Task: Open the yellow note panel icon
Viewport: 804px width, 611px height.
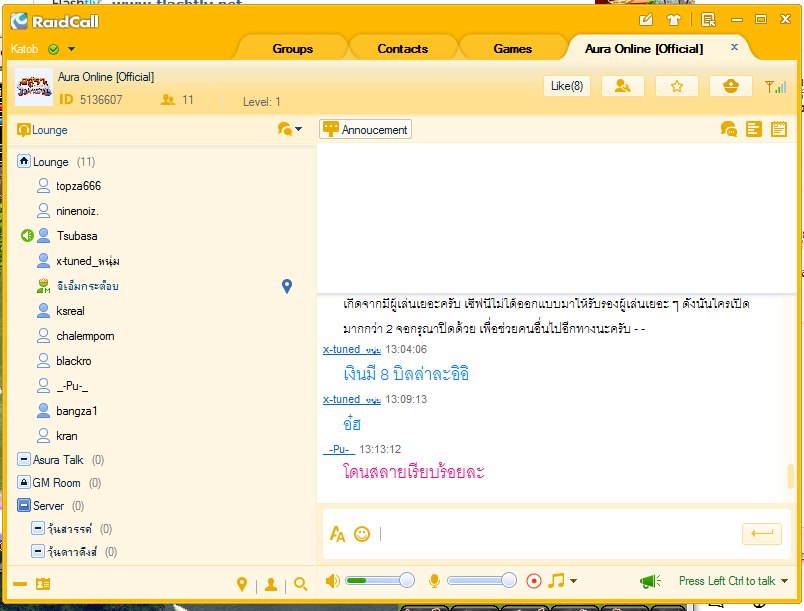Action: coord(754,129)
